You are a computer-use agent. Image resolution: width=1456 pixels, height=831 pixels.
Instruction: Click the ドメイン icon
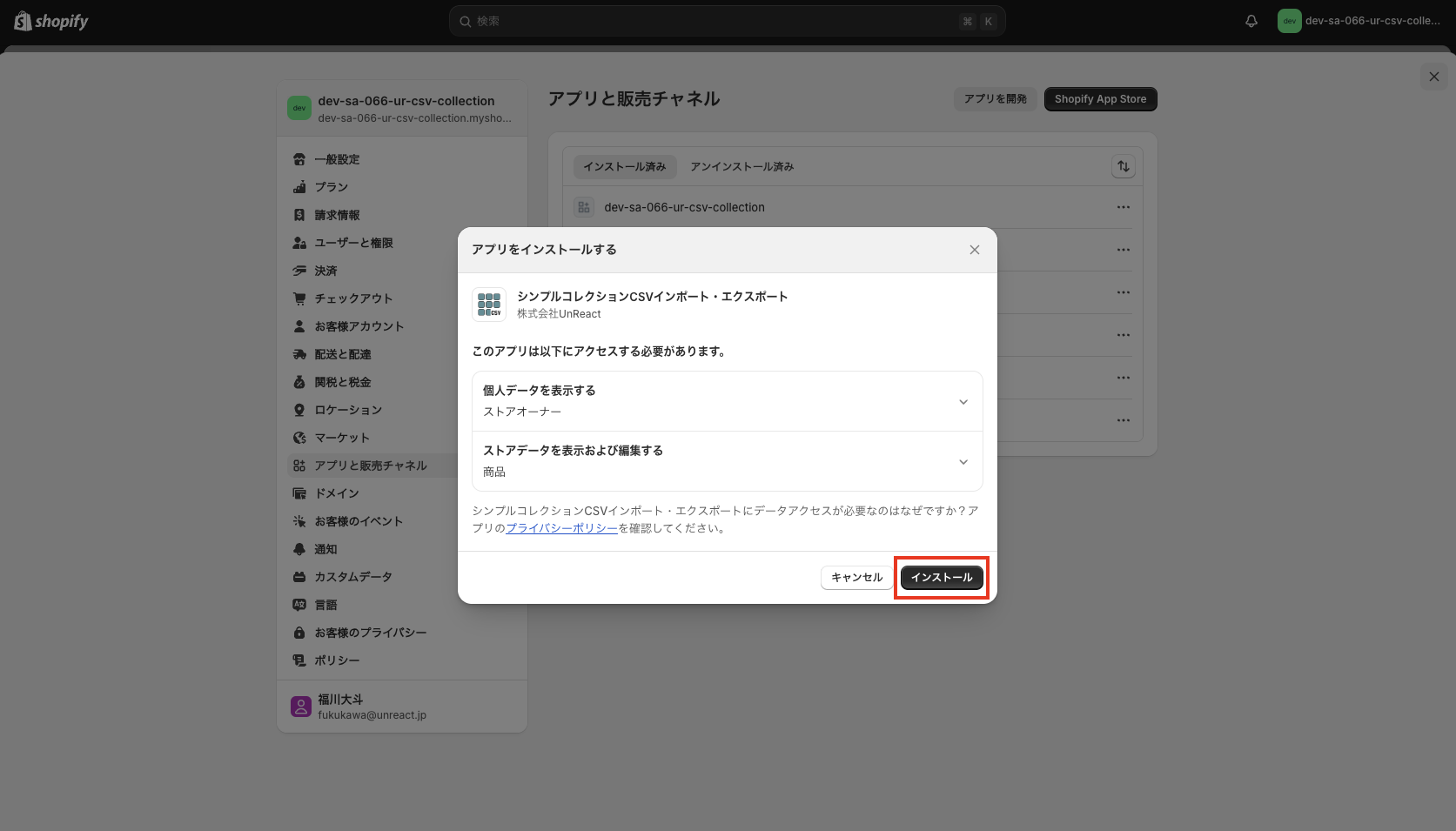[299, 493]
